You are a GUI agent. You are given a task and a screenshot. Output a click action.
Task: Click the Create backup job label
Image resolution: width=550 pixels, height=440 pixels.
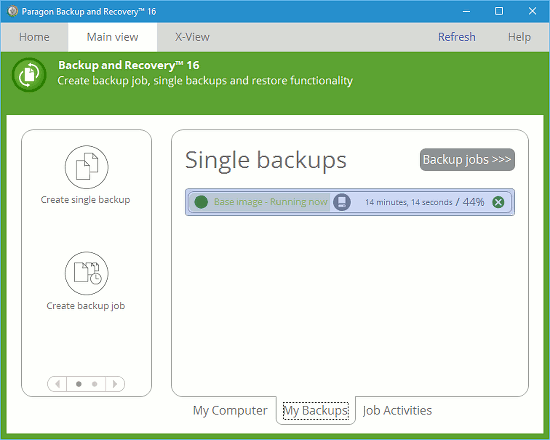click(86, 306)
